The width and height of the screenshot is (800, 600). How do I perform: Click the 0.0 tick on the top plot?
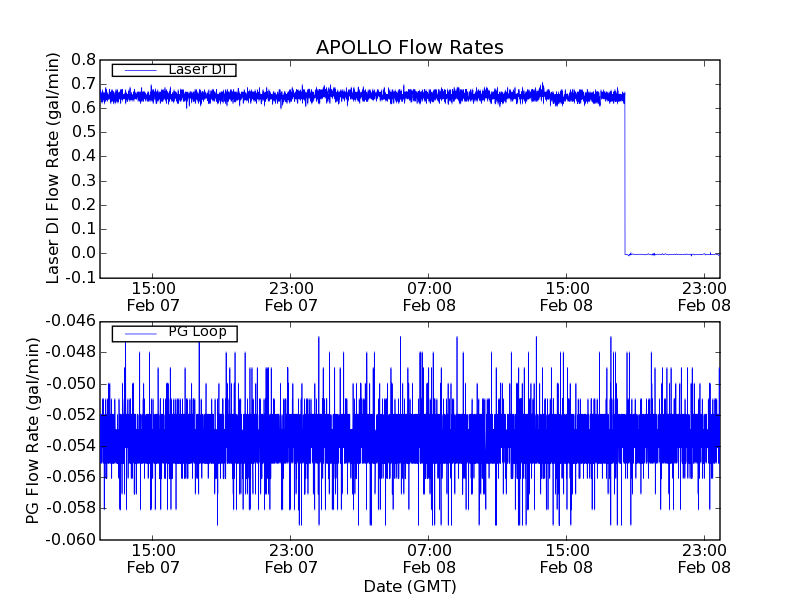pos(84,253)
